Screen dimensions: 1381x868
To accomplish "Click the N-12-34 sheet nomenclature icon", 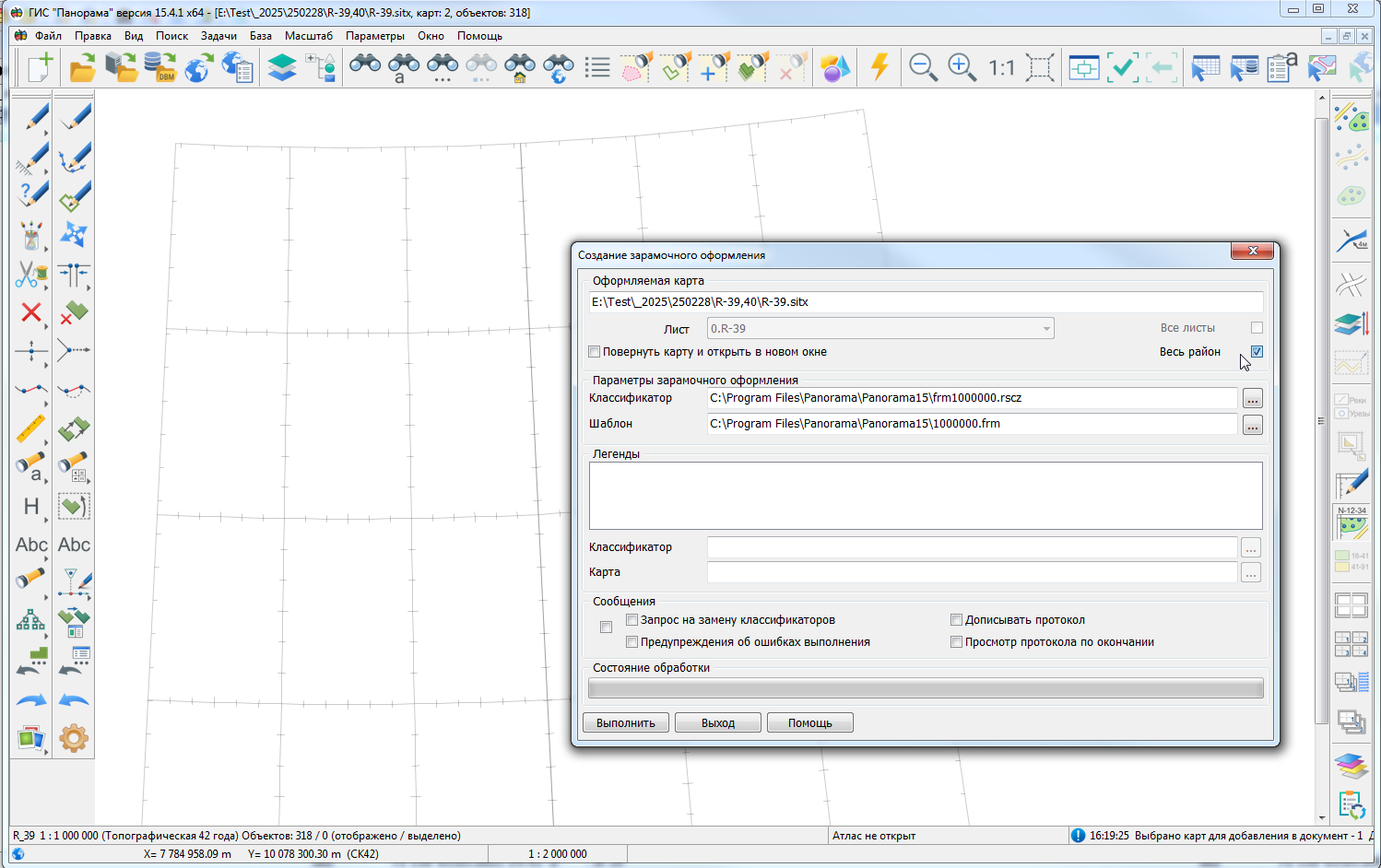I will (1351, 522).
